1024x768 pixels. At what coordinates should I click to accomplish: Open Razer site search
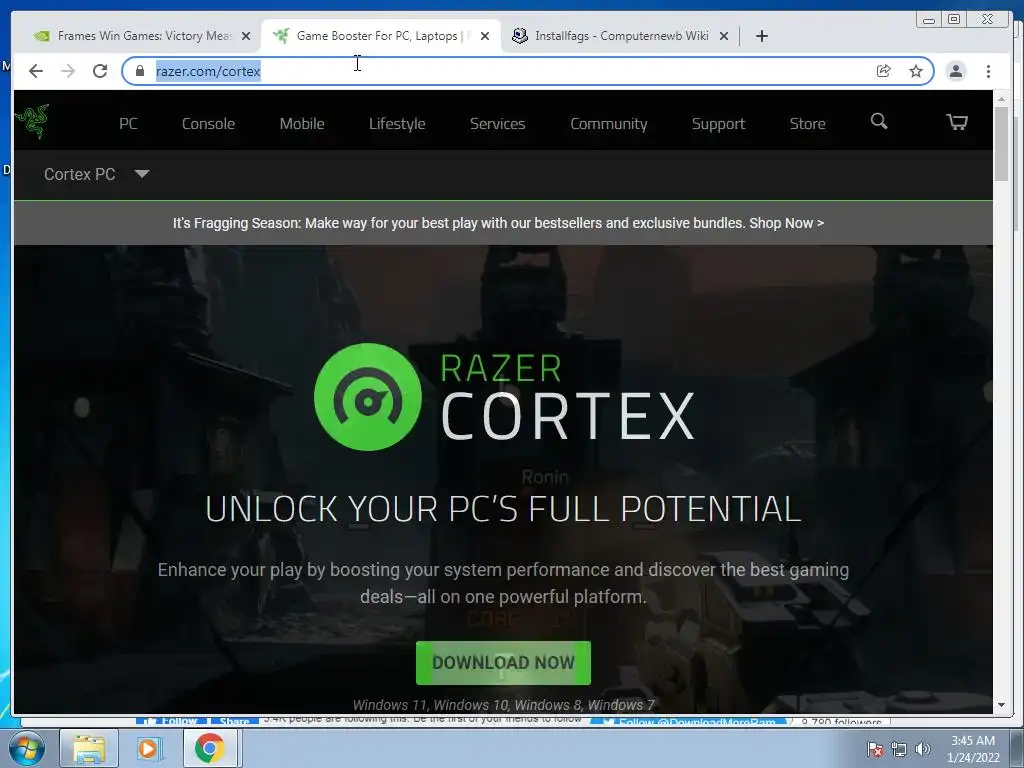click(879, 121)
